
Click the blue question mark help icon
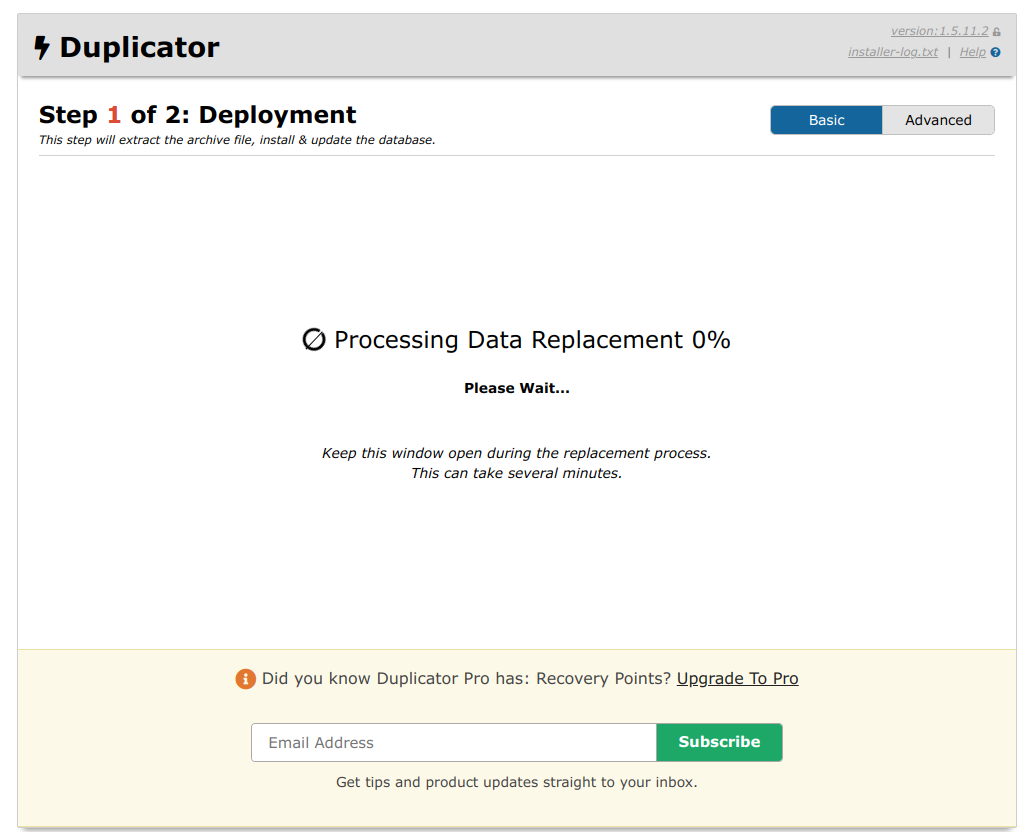click(996, 53)
